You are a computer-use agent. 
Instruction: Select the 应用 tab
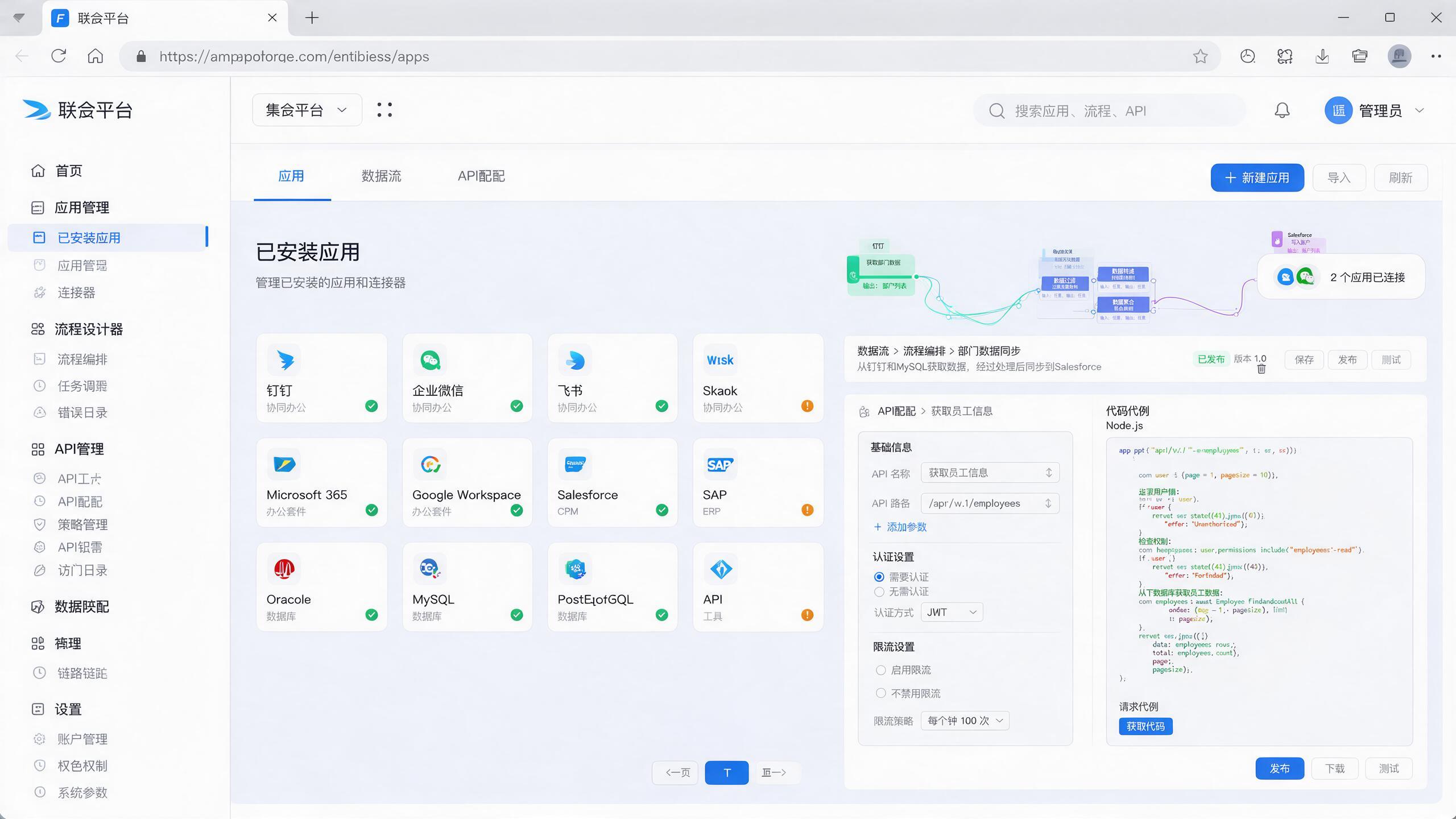coord(291,176)
